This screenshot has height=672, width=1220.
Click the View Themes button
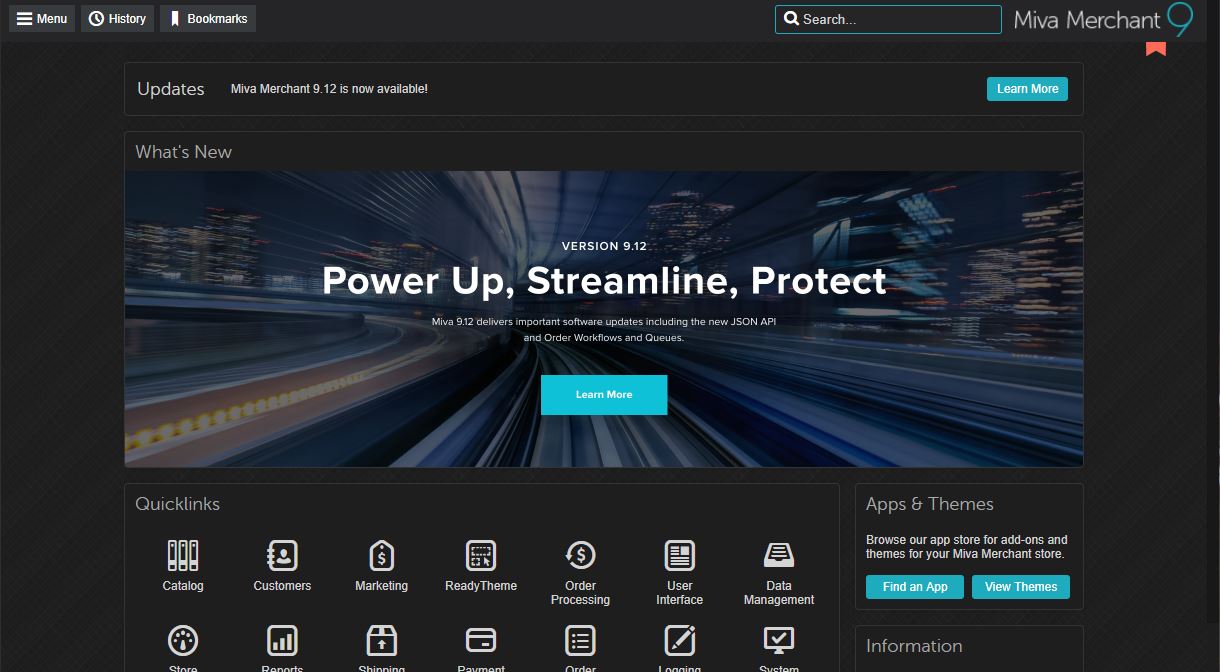point(1021,587)
